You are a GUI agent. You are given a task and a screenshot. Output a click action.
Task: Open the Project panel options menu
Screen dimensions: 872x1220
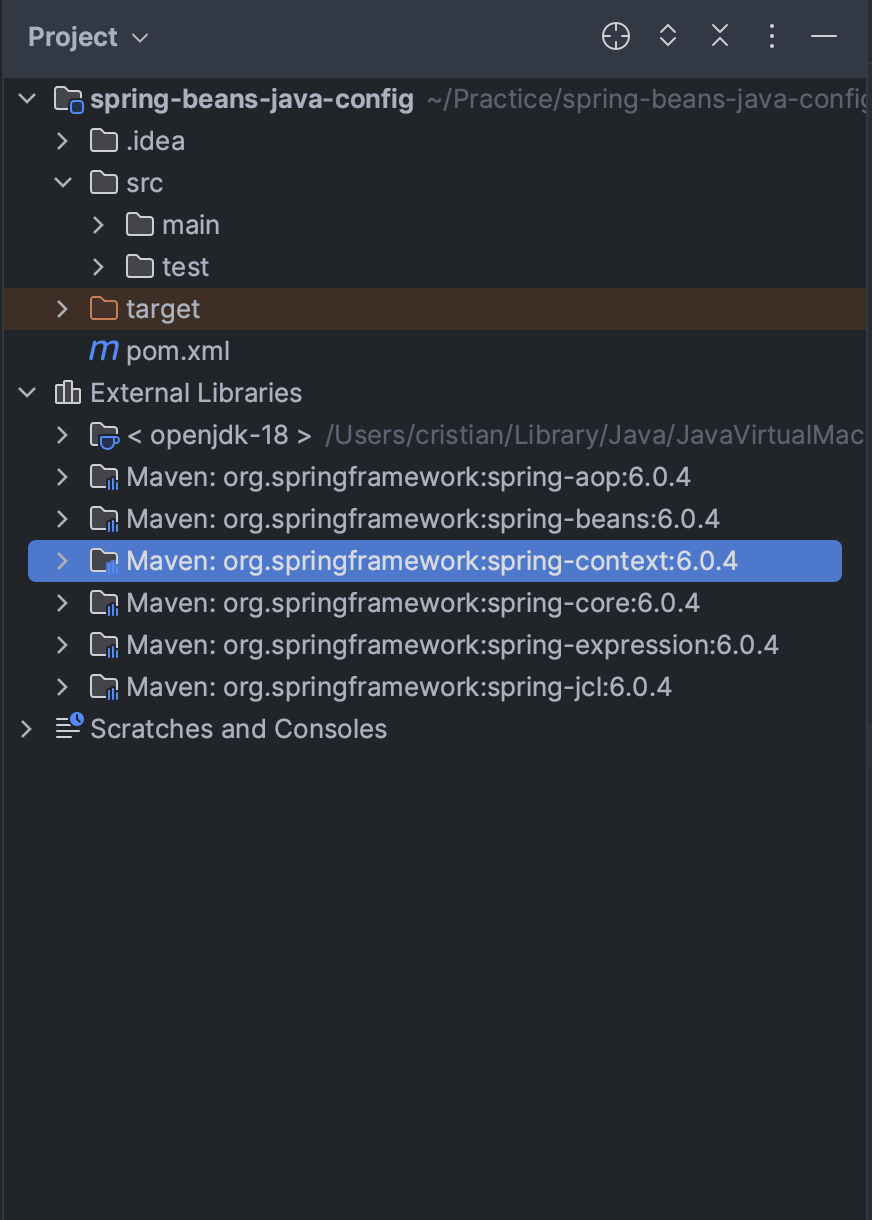click(771, 37)
